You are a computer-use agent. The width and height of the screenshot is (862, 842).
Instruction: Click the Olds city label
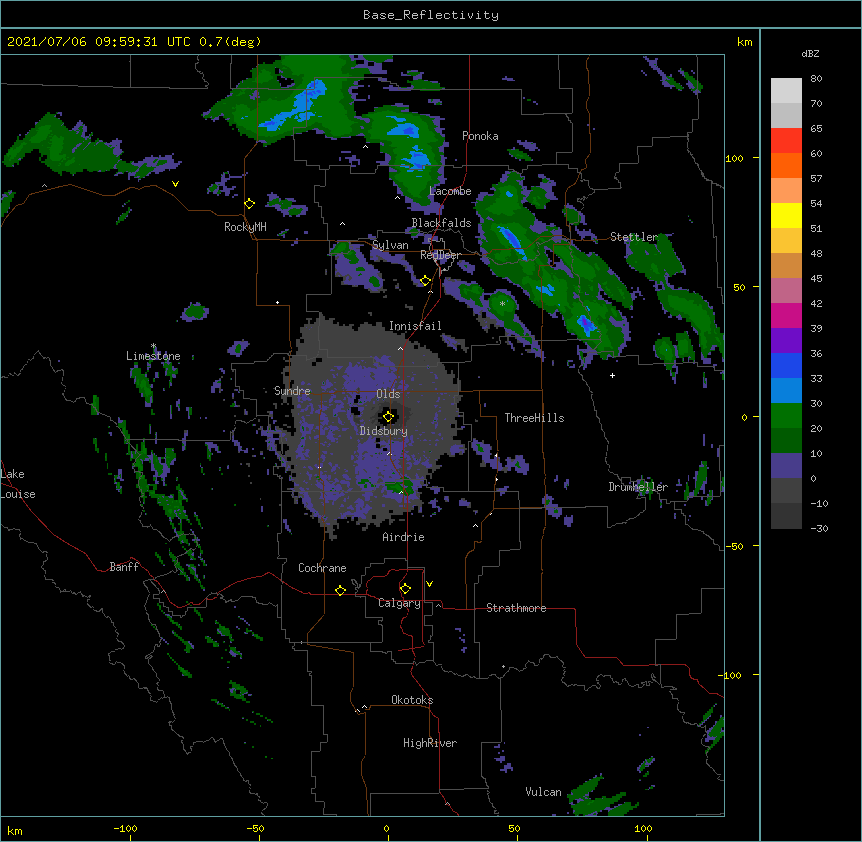pyautogui.click(x=388, y=394)
